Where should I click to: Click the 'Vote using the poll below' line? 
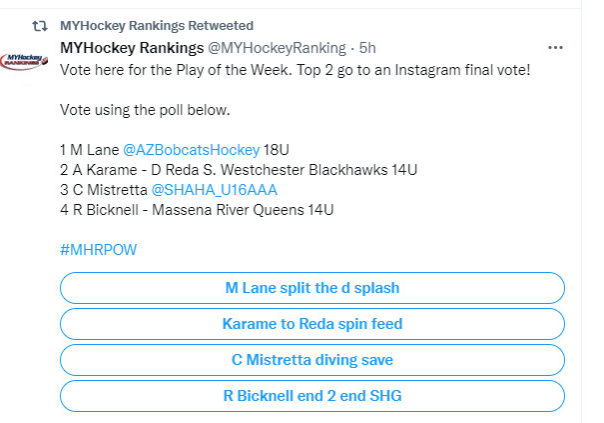pyautogui.click(x=145, y=110)
